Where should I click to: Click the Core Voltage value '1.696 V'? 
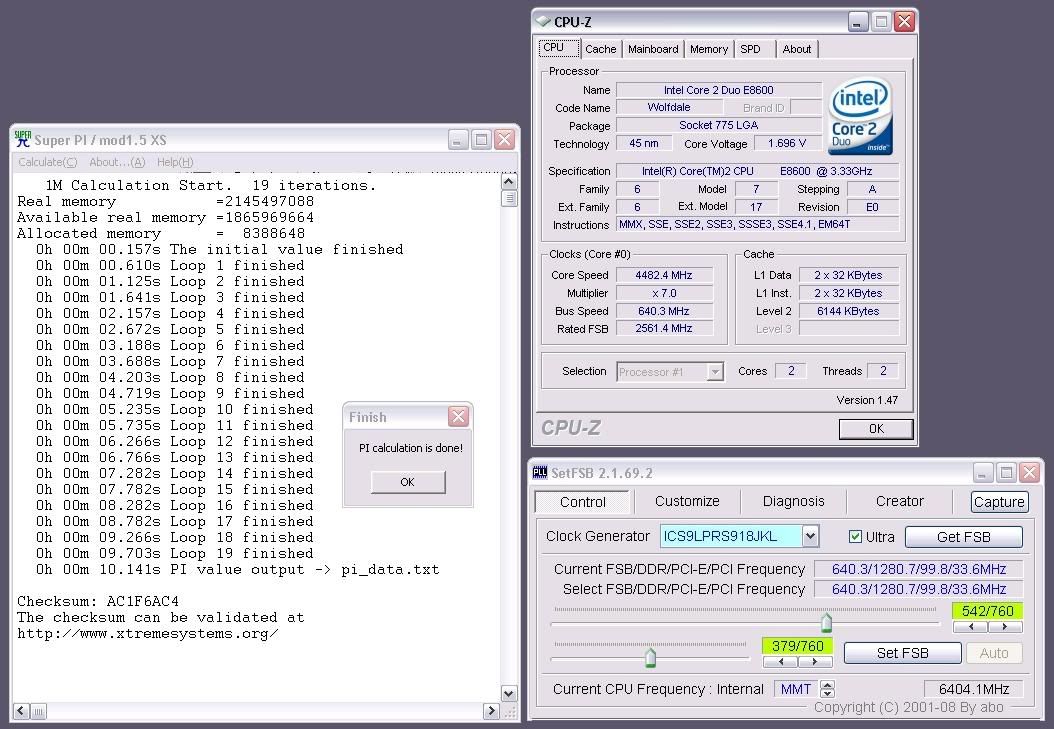(x=786, y=143)
